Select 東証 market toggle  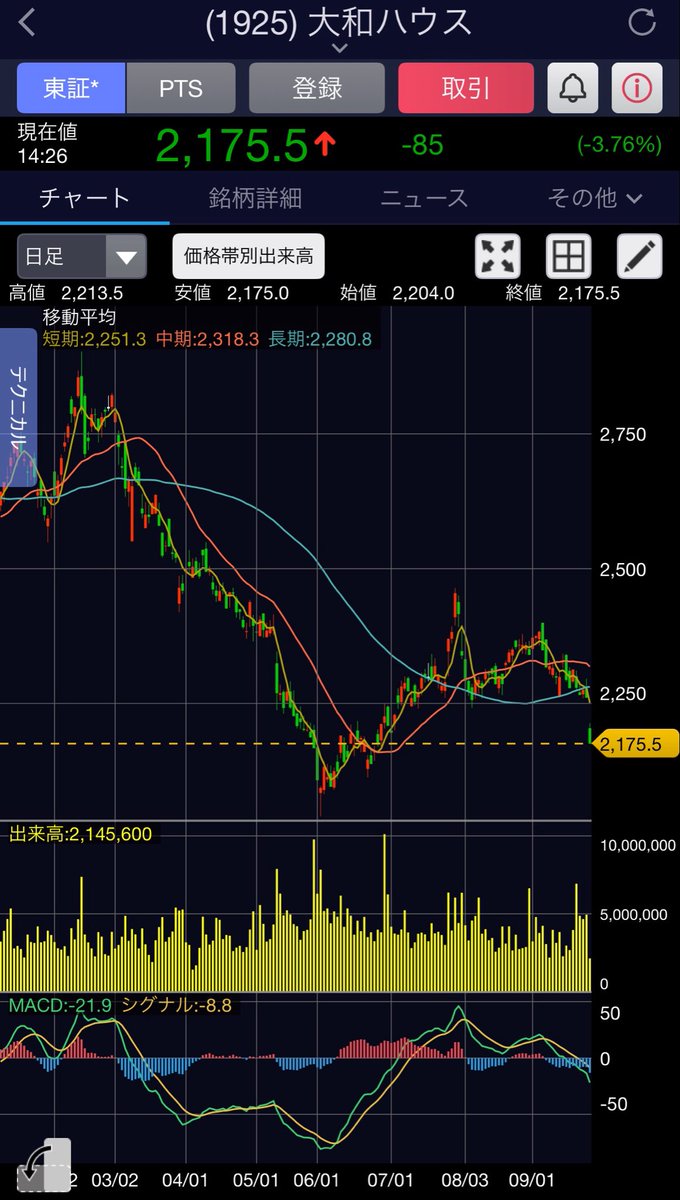pos(71,88)
